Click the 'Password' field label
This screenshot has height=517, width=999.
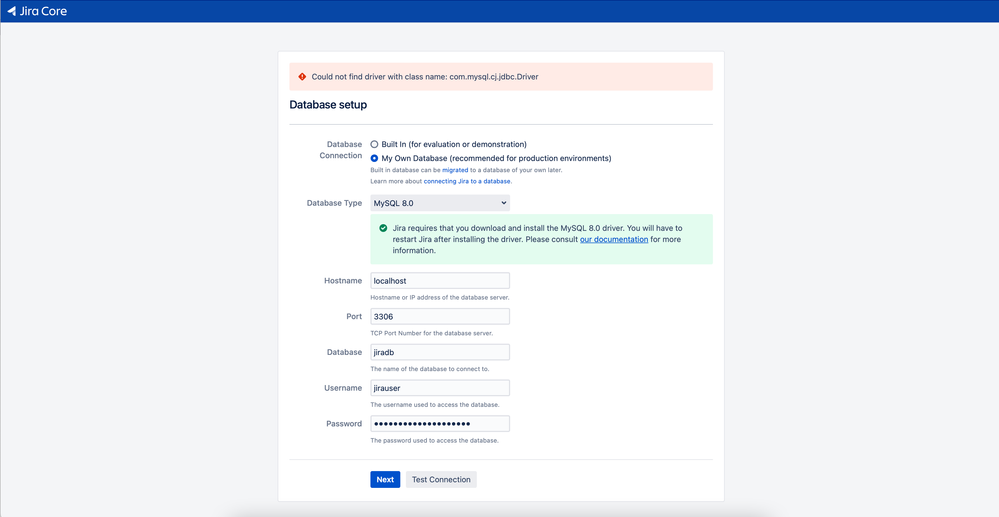pos(344,423)
